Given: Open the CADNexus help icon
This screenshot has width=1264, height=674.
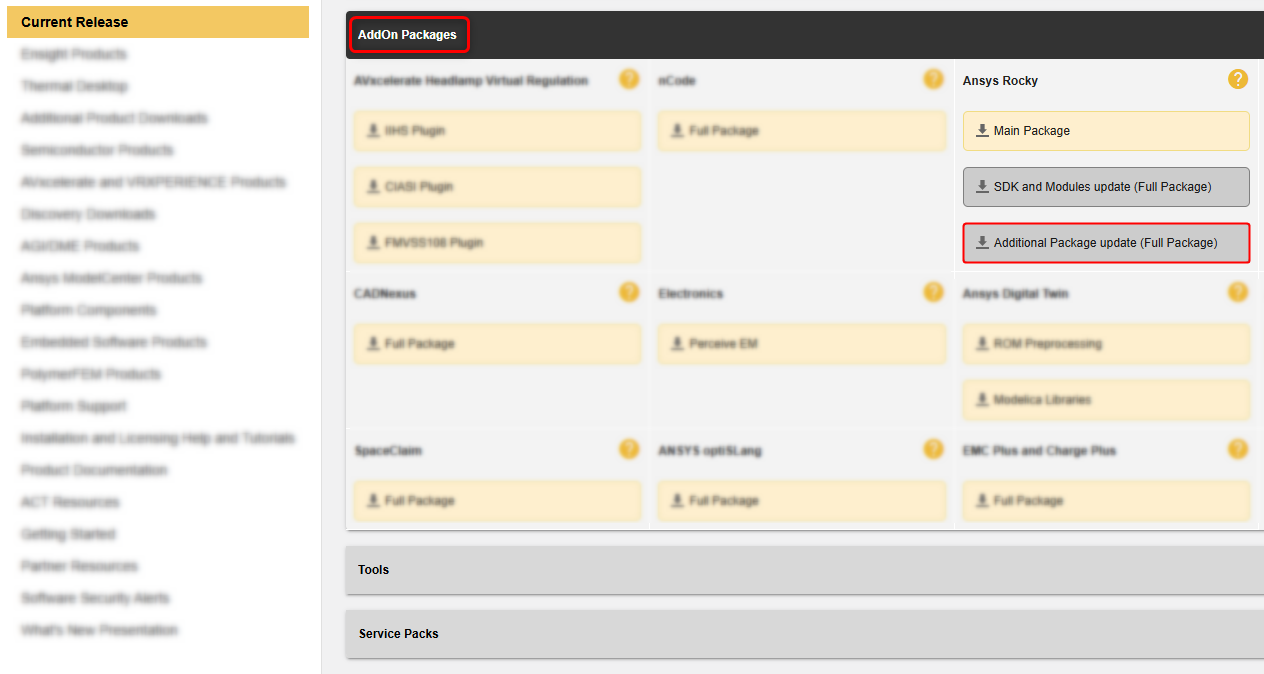Looking at the screenshot, I should point(629,292).
